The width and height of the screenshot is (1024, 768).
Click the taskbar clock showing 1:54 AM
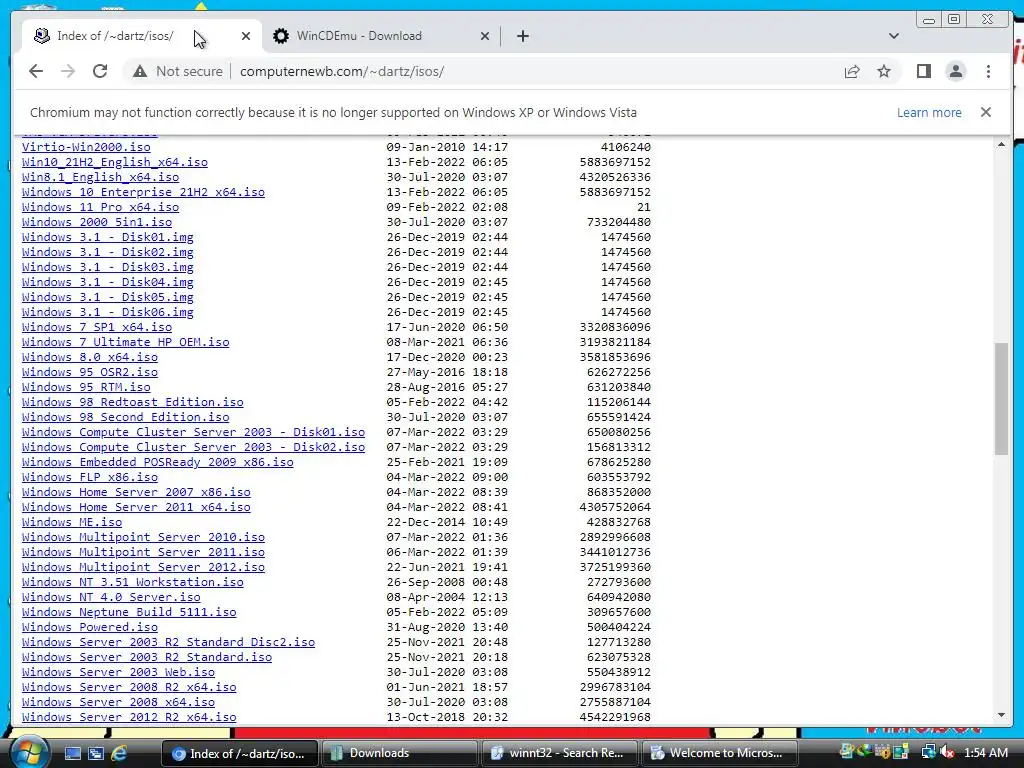[985, 753]
